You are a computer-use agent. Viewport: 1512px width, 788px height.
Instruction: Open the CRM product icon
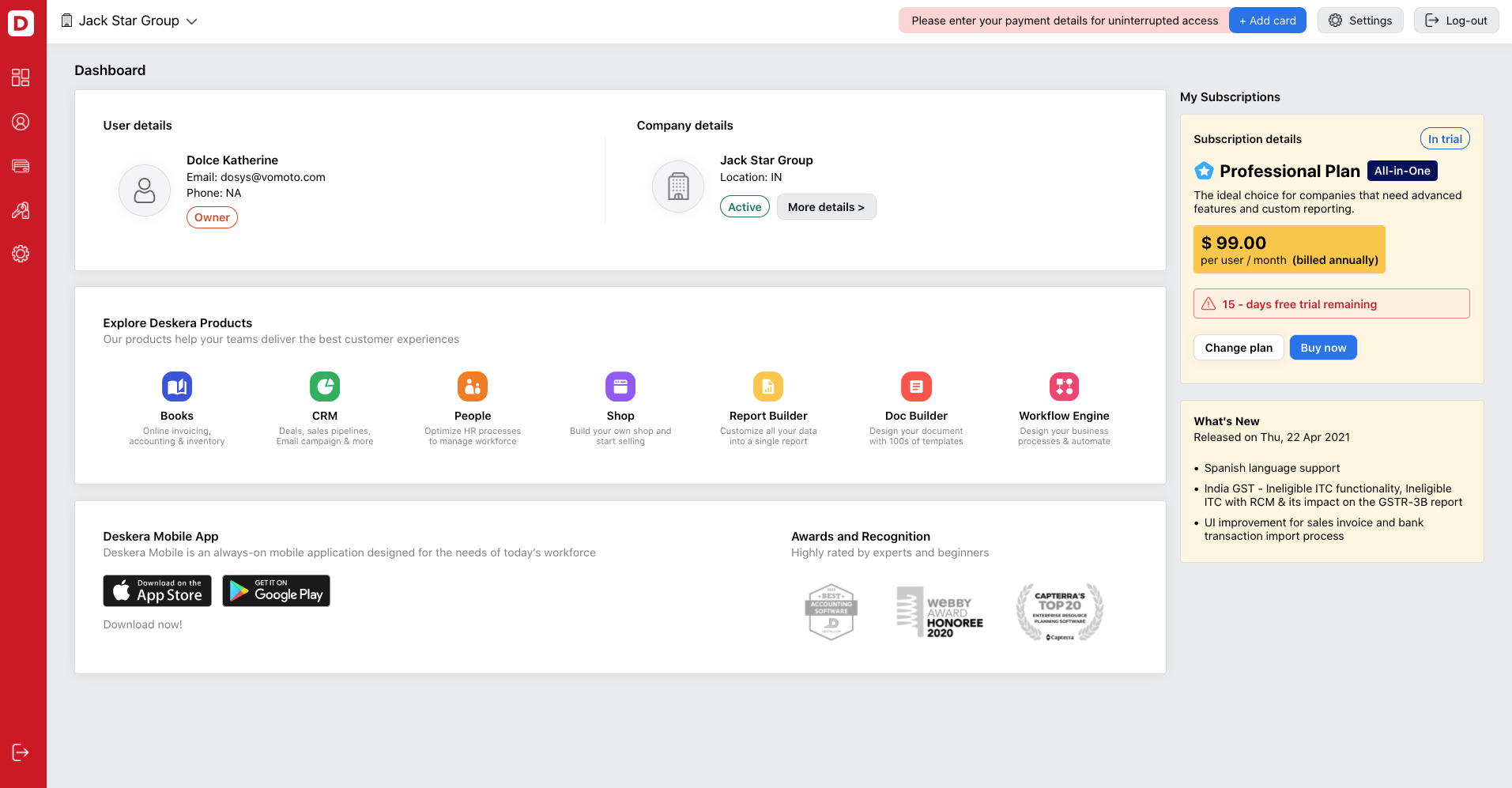click(x=325, y=386)
